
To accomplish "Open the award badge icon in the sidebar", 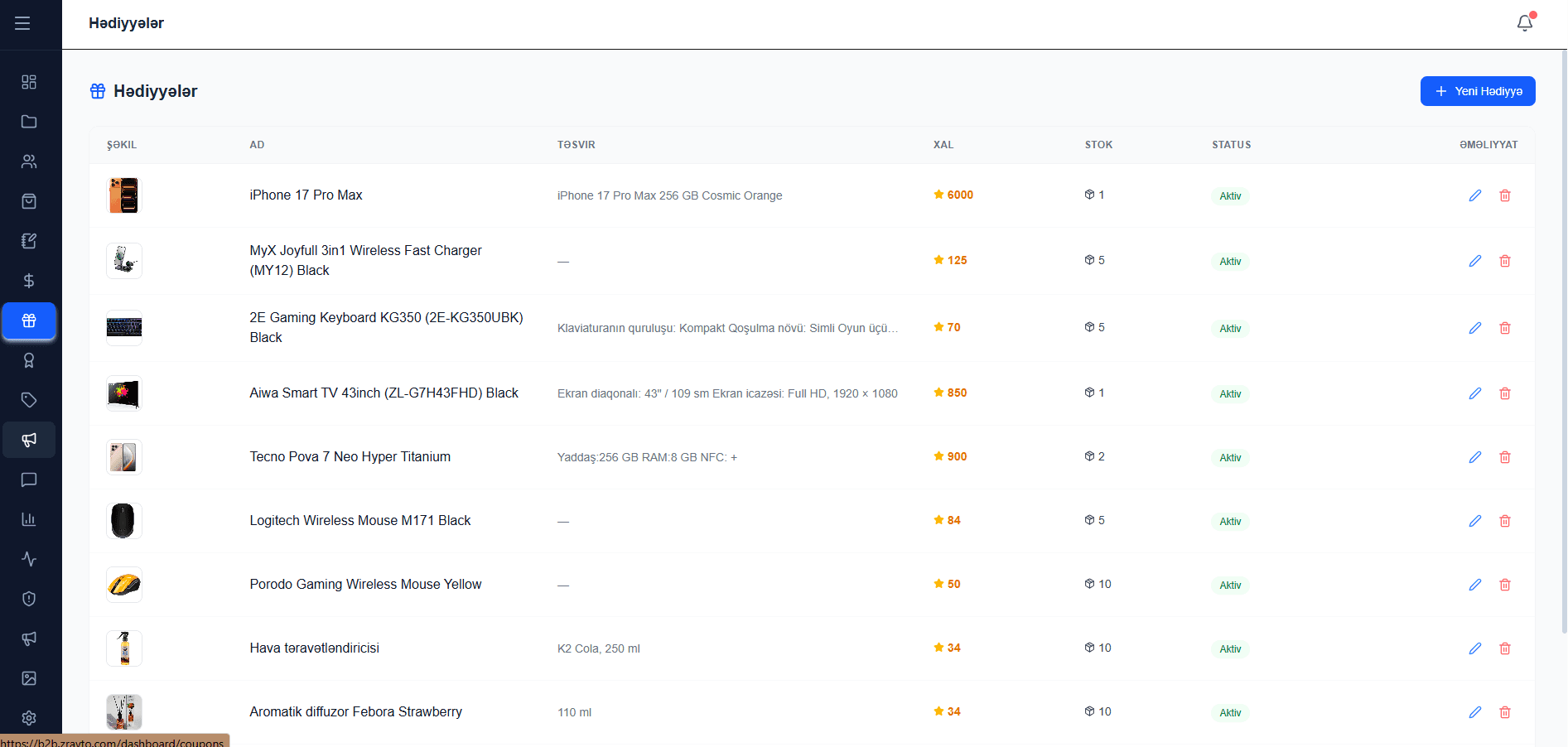I will [29, 360].
